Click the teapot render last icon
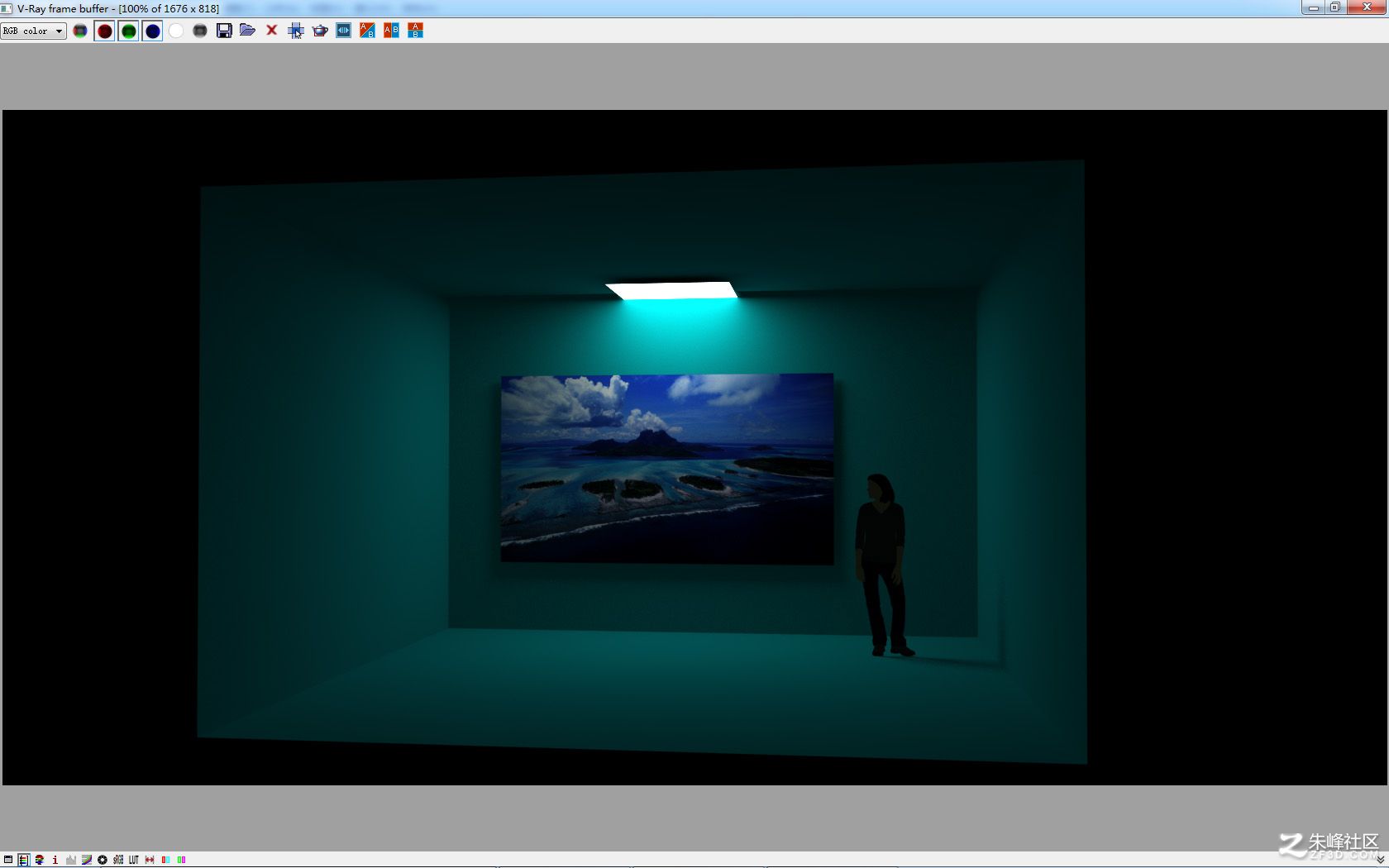The image size is (1389, 868). click(320, 31)
